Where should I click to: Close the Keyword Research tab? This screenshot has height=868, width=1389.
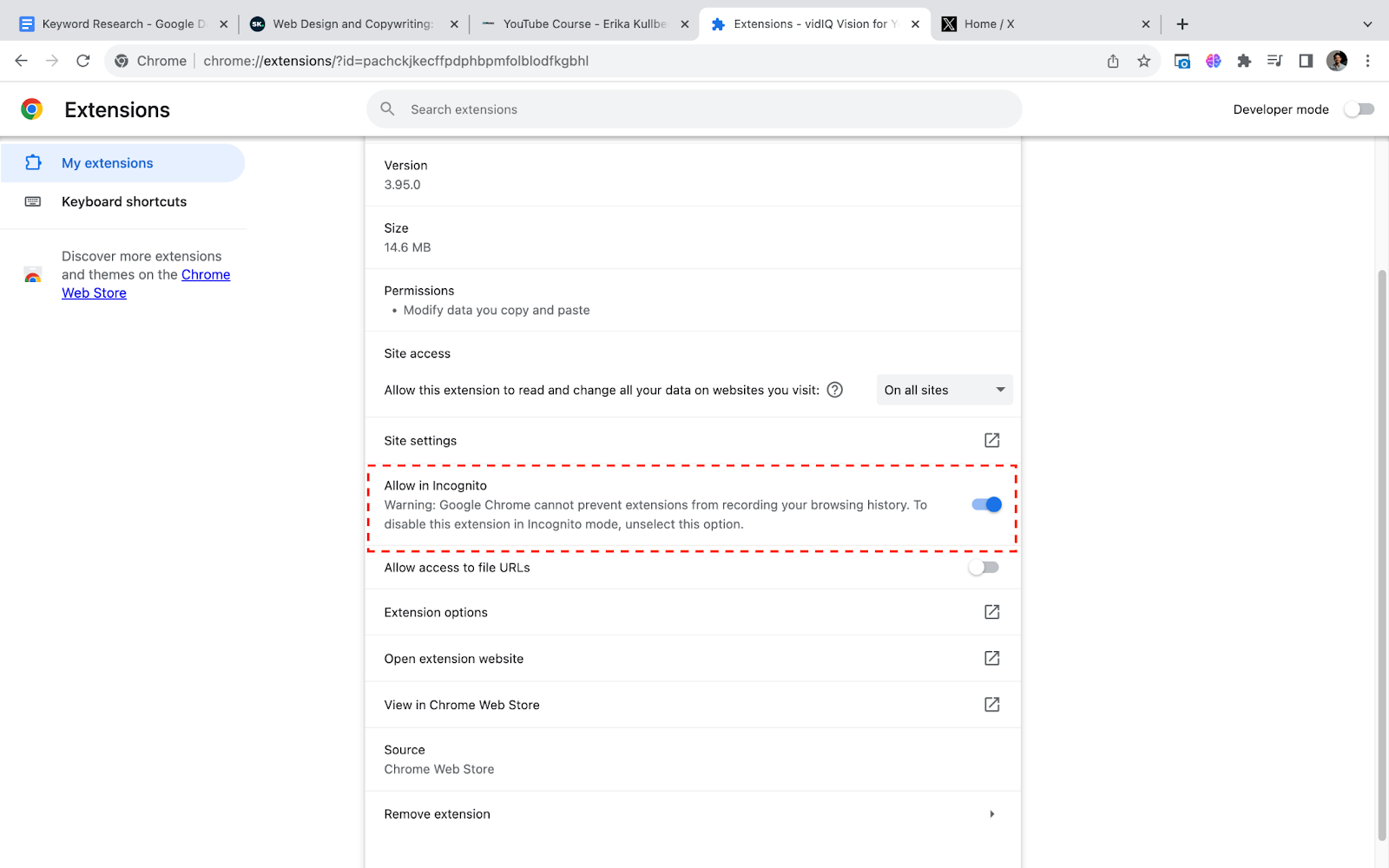pyautogui.click(x=224, y=24)
